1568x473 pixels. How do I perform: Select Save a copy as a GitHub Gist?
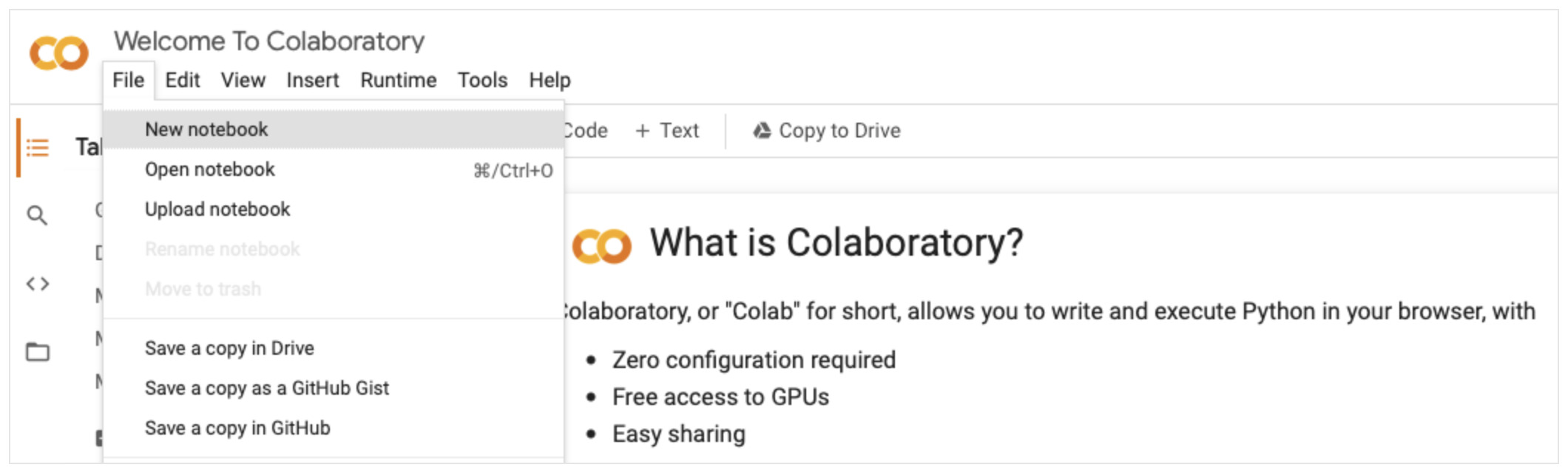pos(334,388)
